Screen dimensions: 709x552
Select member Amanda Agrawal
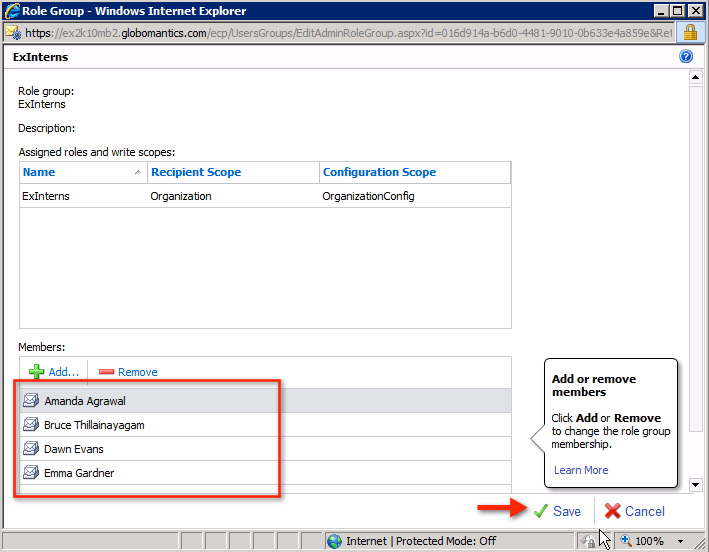pos(265,401)
